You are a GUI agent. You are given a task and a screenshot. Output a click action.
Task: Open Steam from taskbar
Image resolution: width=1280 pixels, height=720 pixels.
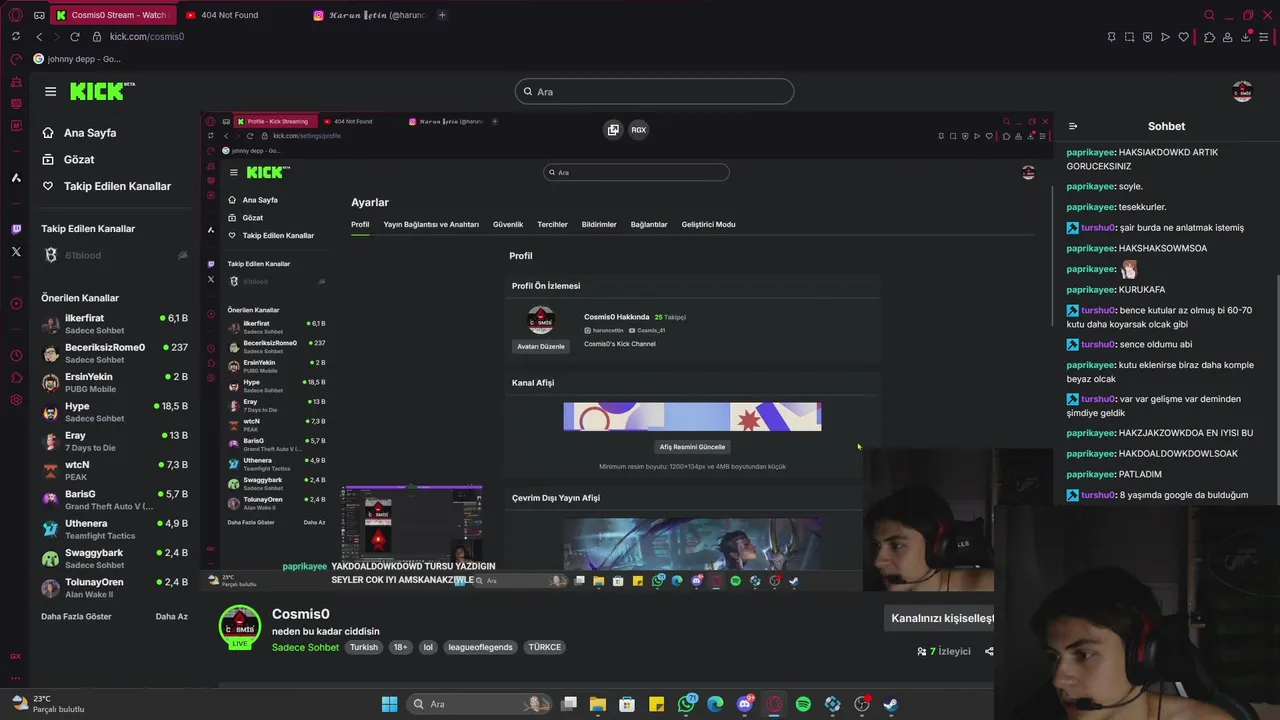coord(890,704)
